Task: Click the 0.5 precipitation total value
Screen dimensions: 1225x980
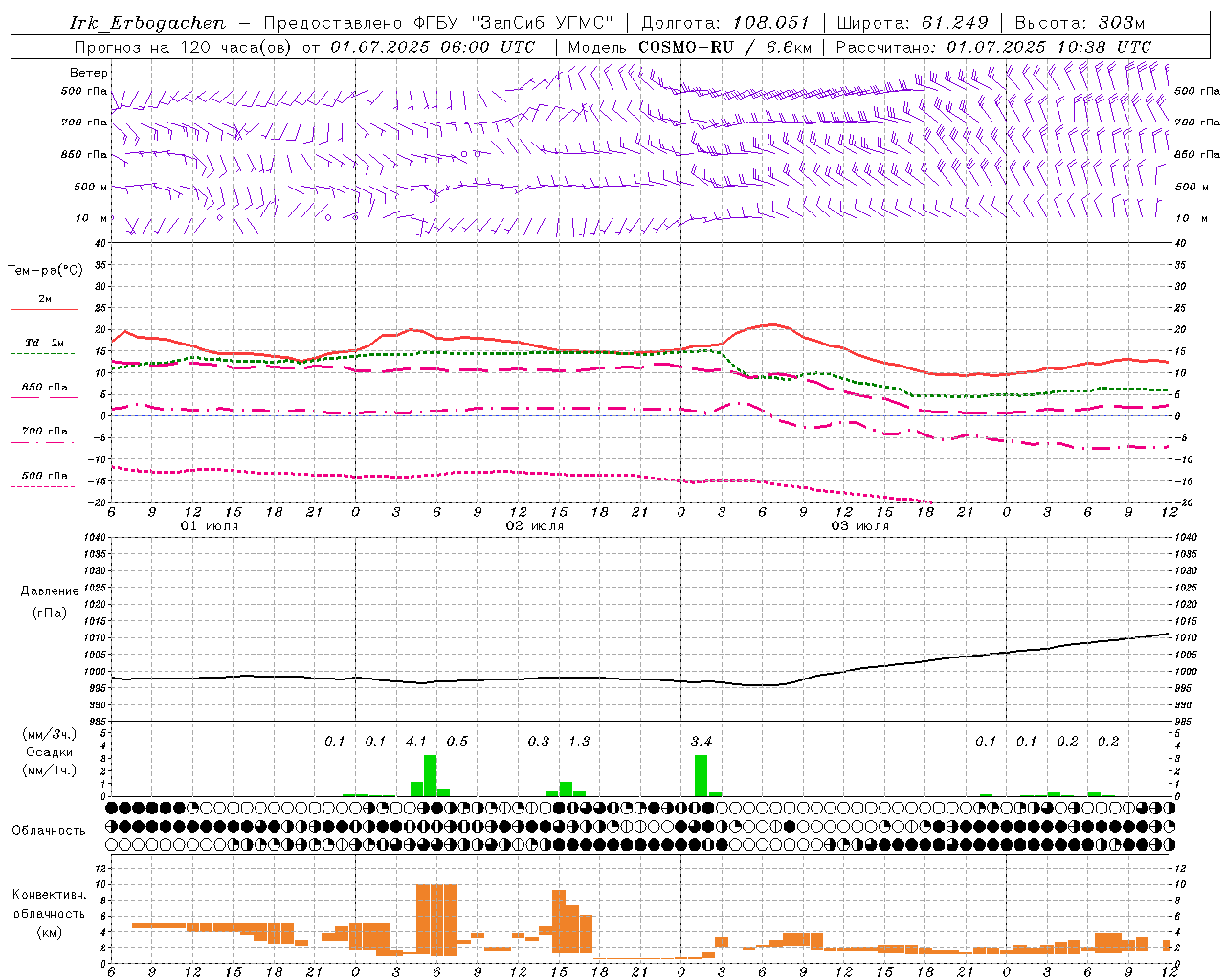Action: [457, 741]
